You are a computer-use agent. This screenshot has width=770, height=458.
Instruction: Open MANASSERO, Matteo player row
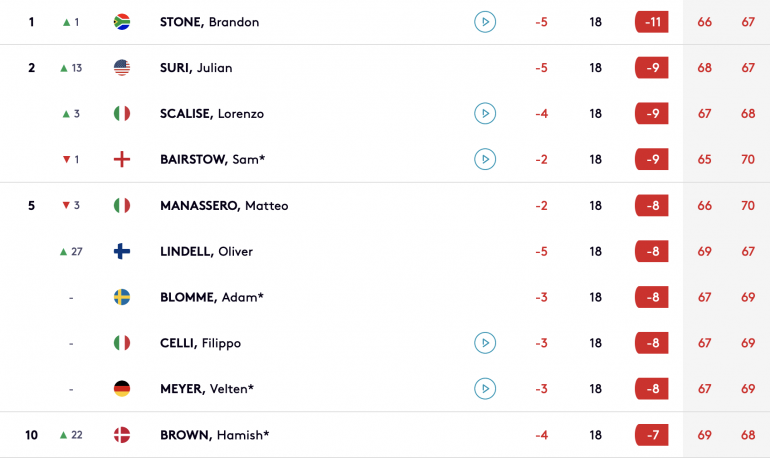pyautogui.click(x=385, y=205)
